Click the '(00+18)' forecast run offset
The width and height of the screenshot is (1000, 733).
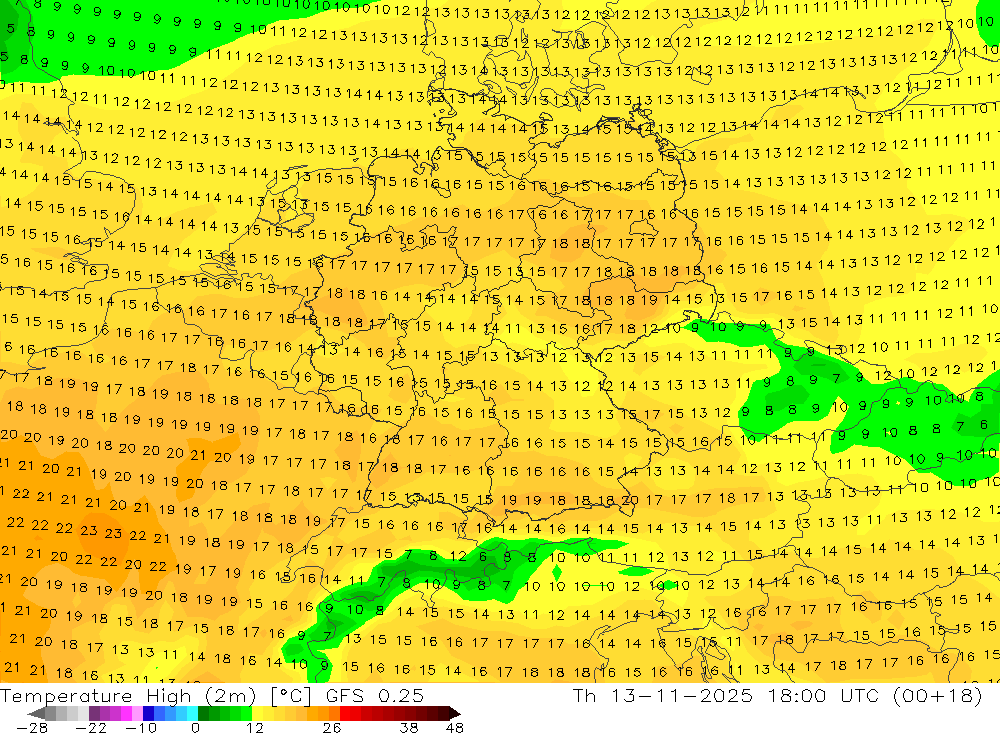click(937, 695)
